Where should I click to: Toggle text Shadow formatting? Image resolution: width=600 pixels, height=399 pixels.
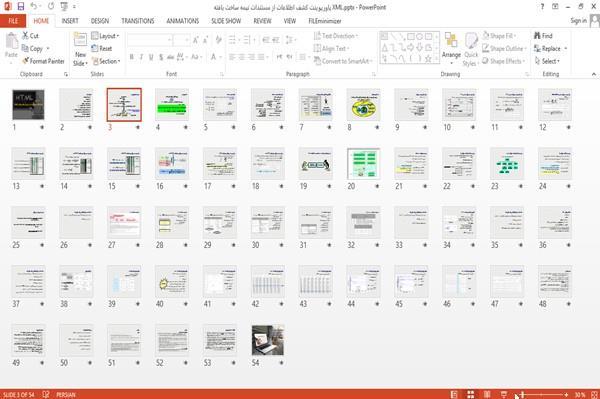(x=161, y=57)
